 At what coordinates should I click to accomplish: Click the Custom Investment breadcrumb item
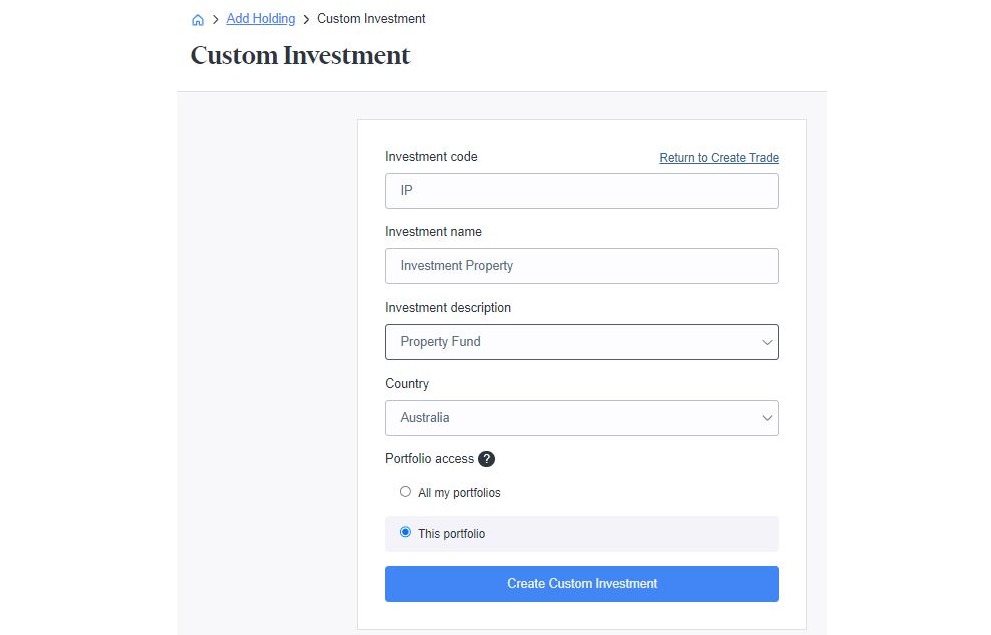point(371,18)
